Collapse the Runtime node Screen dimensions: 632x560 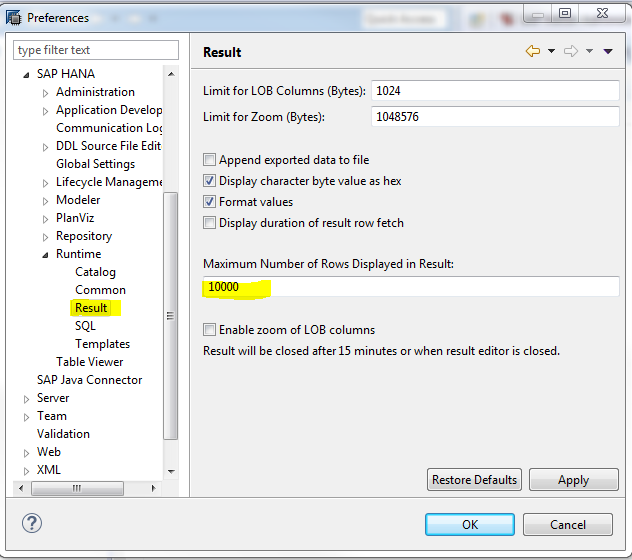[x=46, y=255]
